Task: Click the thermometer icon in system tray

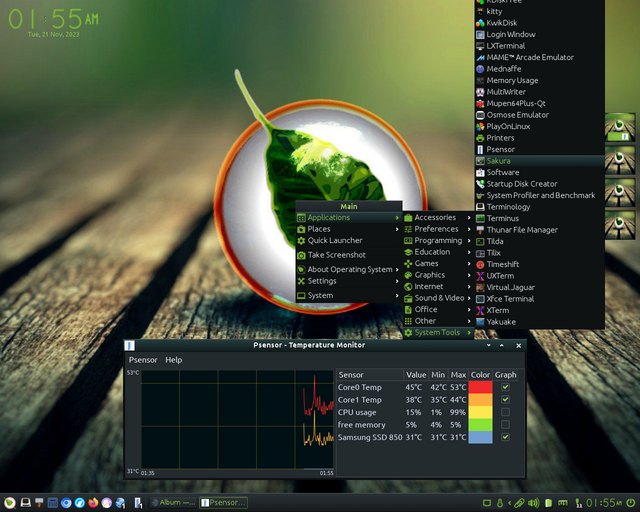Action: (500, 503)
